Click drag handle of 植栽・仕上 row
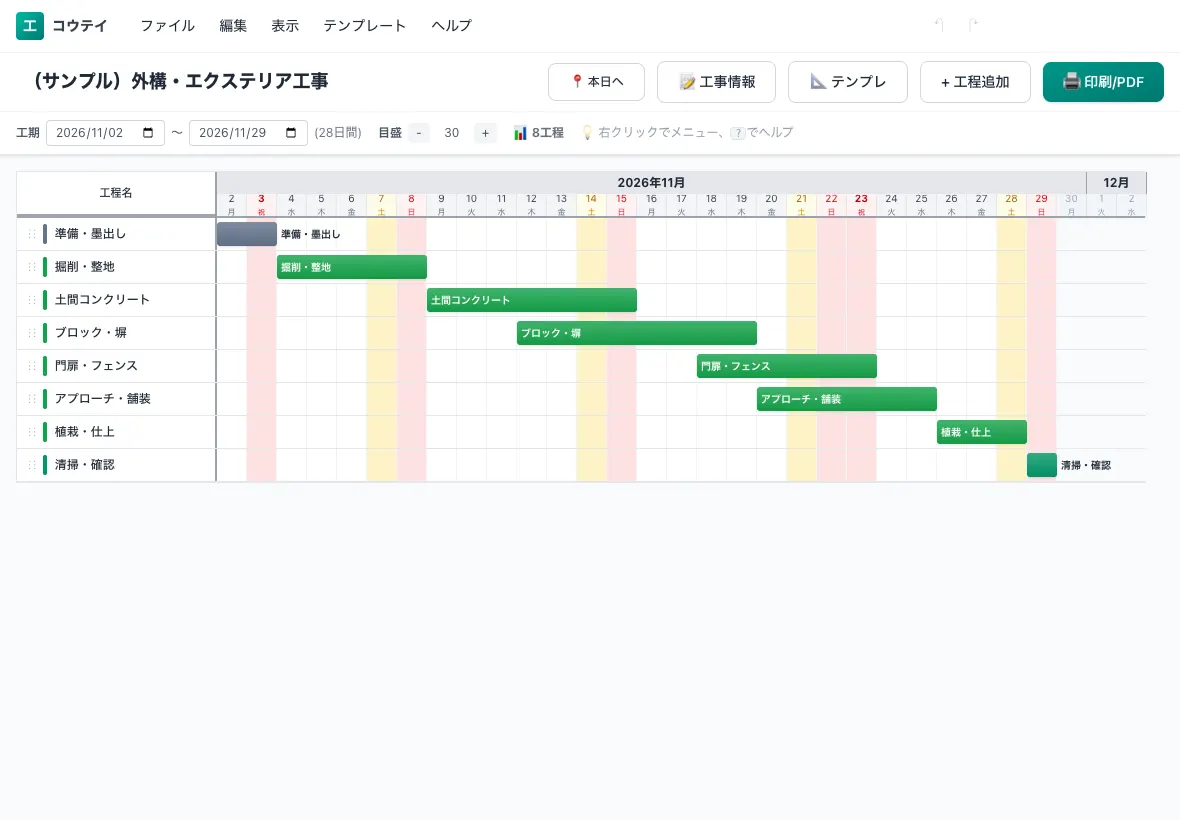Image resolution: width=1180 pixels, height=820 pixels. pos(32,432)
